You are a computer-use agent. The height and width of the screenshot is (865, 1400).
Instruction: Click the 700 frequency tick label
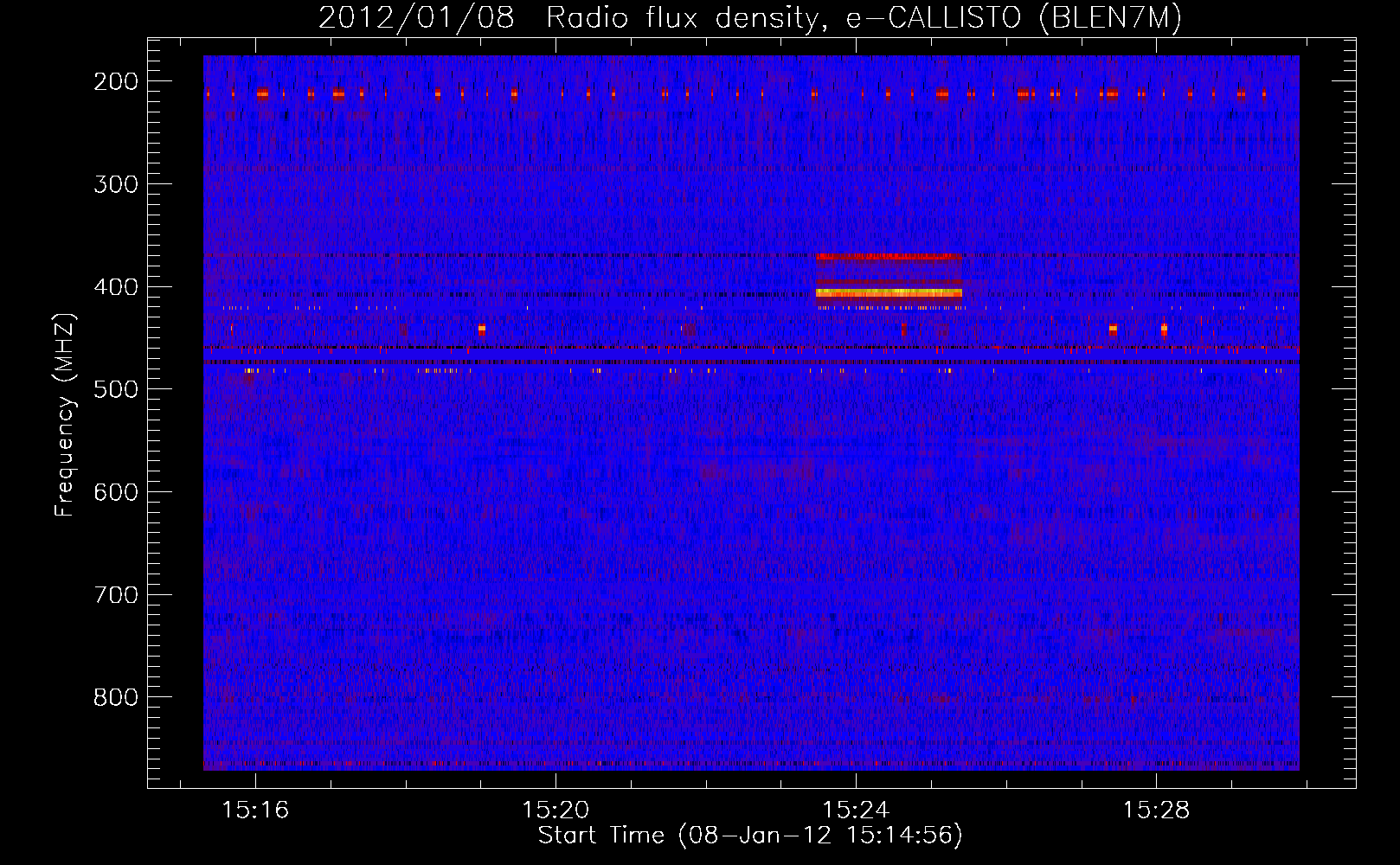pos(116,595)
